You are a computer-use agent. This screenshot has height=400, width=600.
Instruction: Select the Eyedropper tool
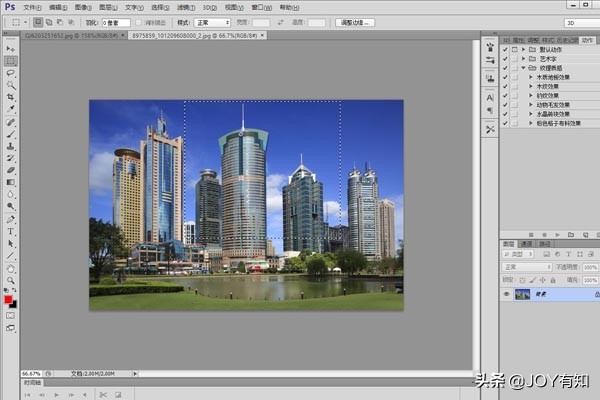10,109
